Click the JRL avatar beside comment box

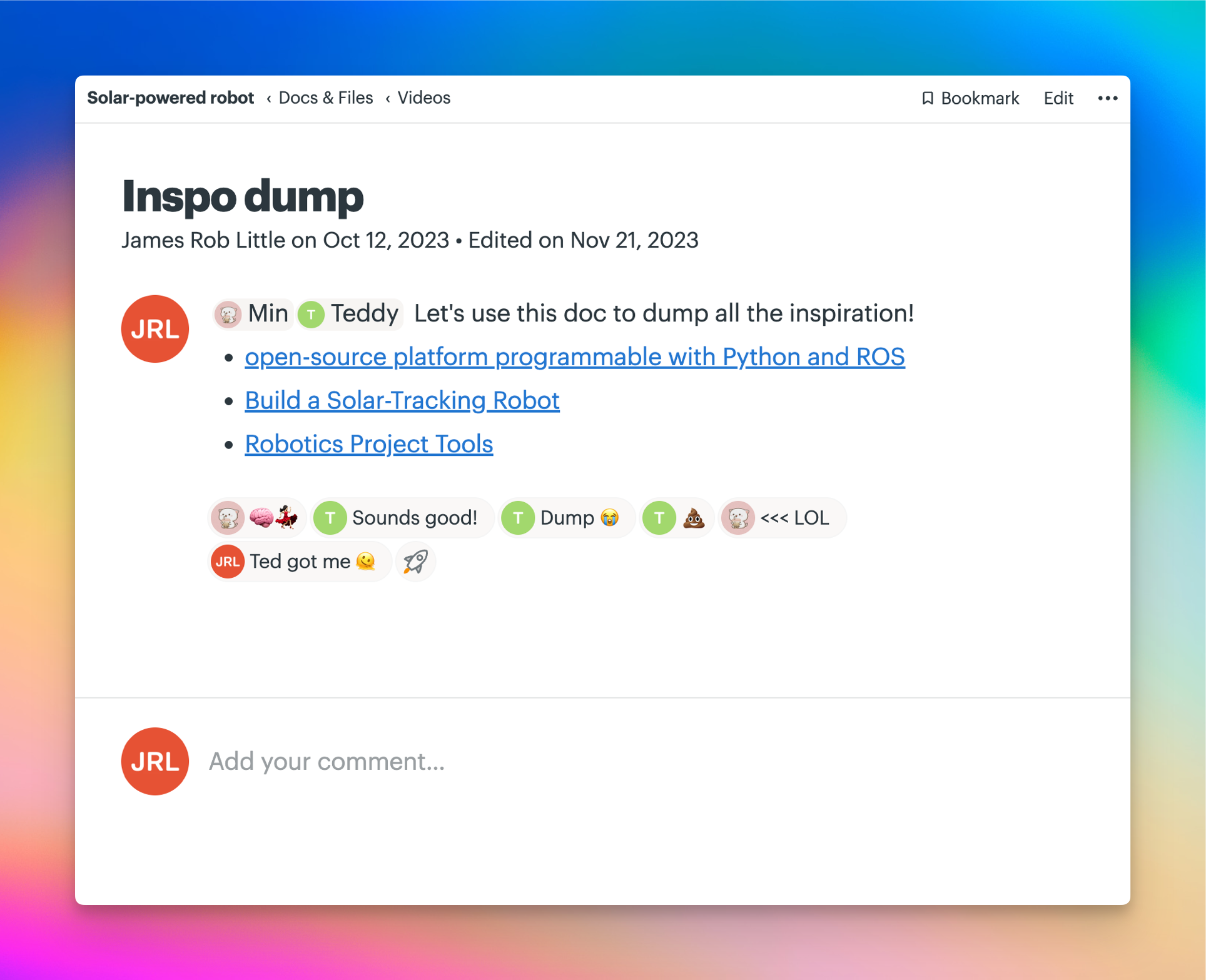tap(155, 761)
